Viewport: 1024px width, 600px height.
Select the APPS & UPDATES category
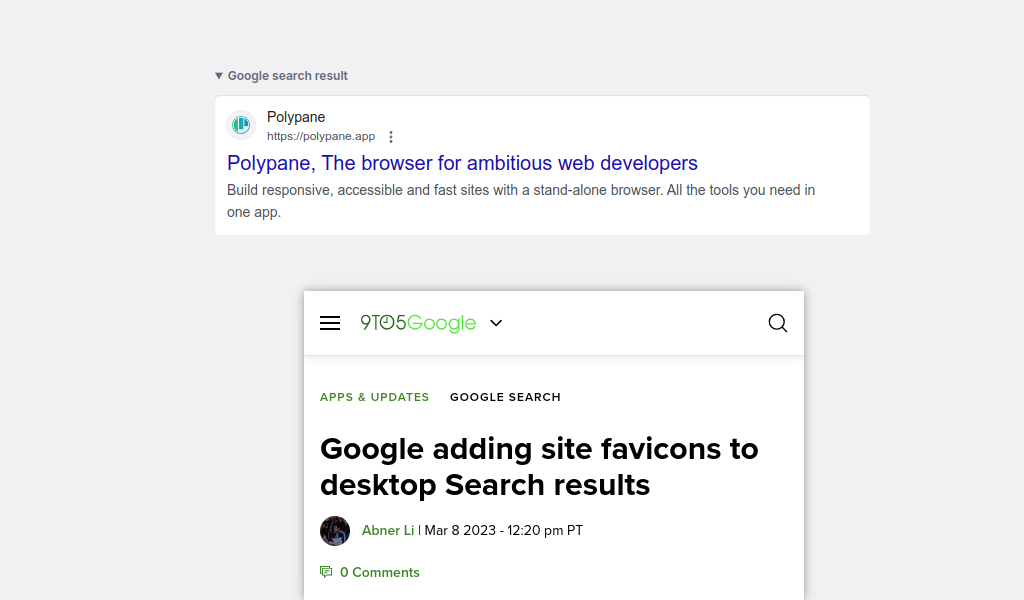pos(374,397)
